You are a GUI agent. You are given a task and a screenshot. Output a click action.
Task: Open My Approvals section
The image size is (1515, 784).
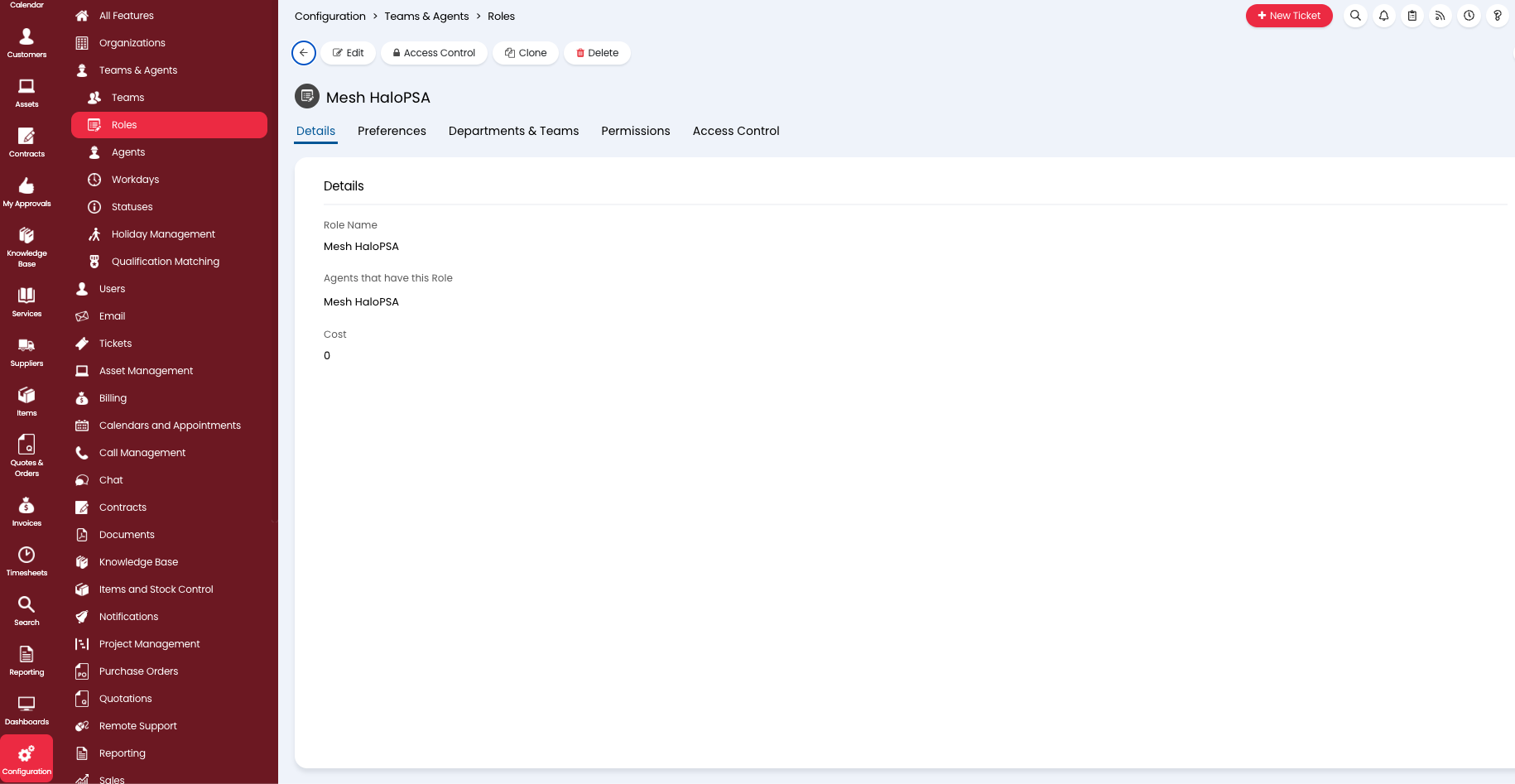coord(26,192)
